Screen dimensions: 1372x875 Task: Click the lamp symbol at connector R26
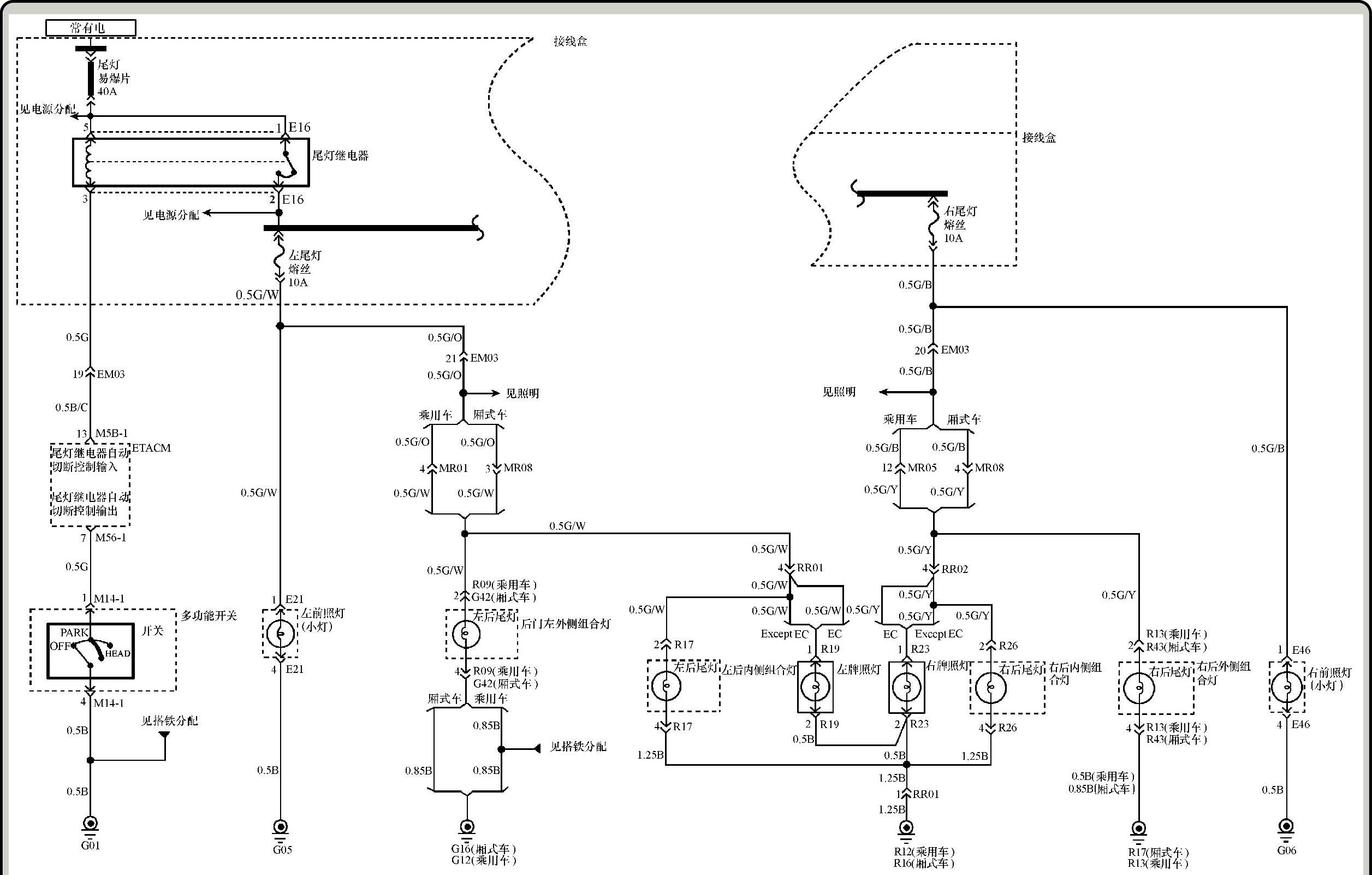990,688
